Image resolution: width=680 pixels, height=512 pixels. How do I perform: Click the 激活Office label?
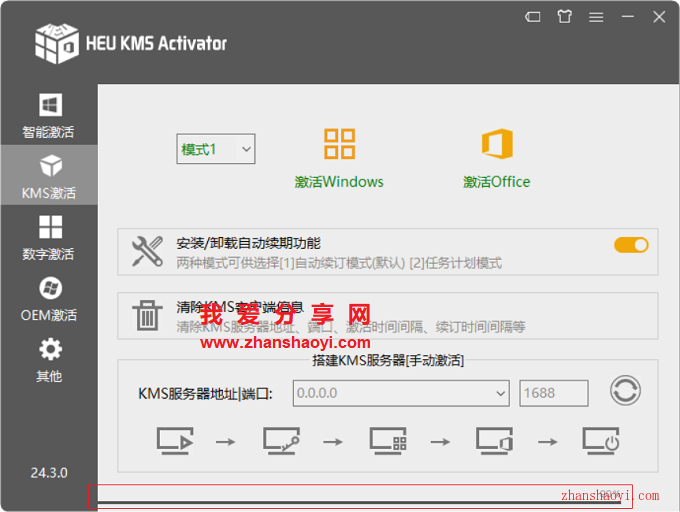(497, 182)
